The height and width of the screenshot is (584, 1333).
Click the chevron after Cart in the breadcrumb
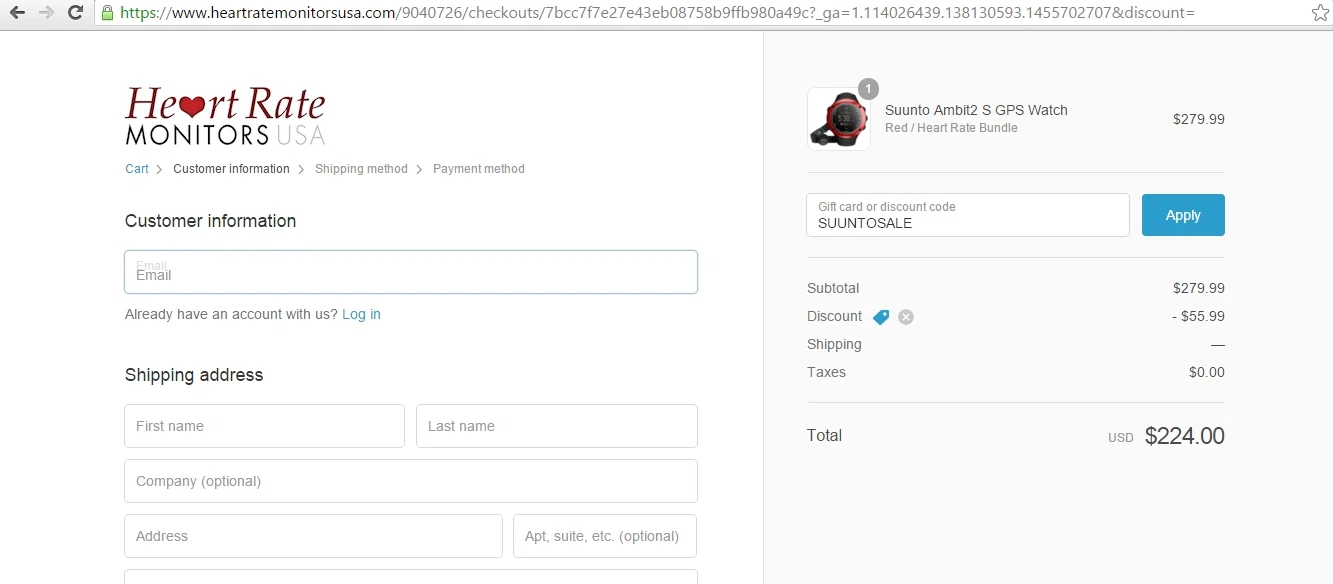160,170
